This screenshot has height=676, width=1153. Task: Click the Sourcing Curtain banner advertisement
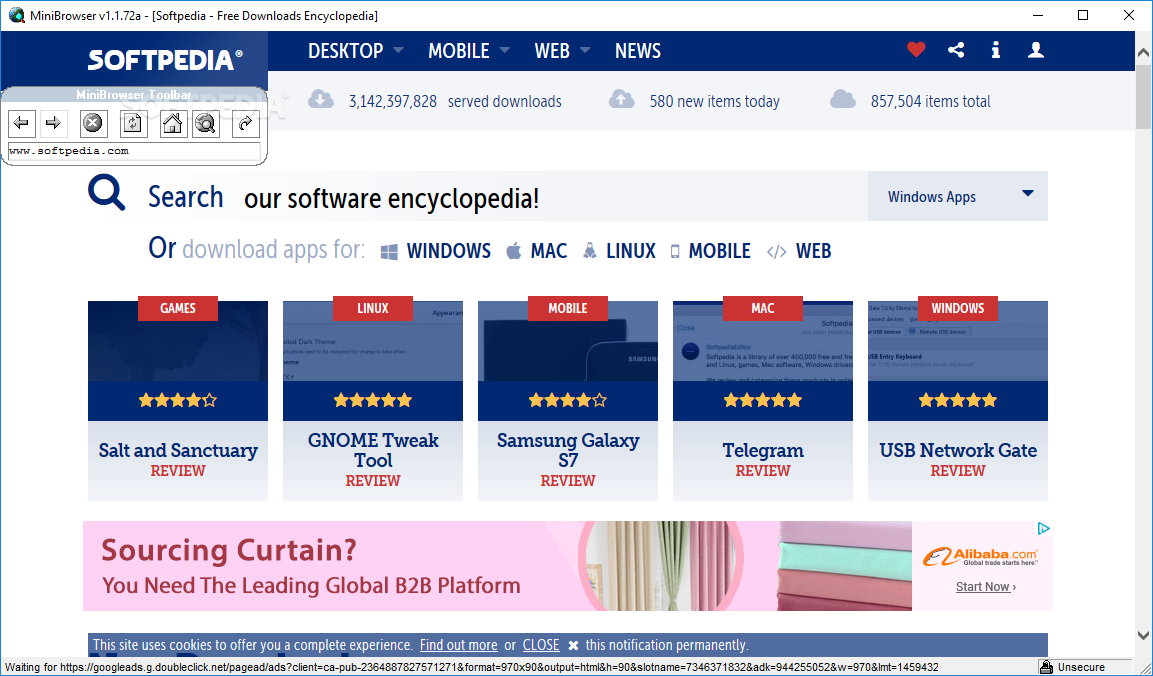(x=568, y=566)
